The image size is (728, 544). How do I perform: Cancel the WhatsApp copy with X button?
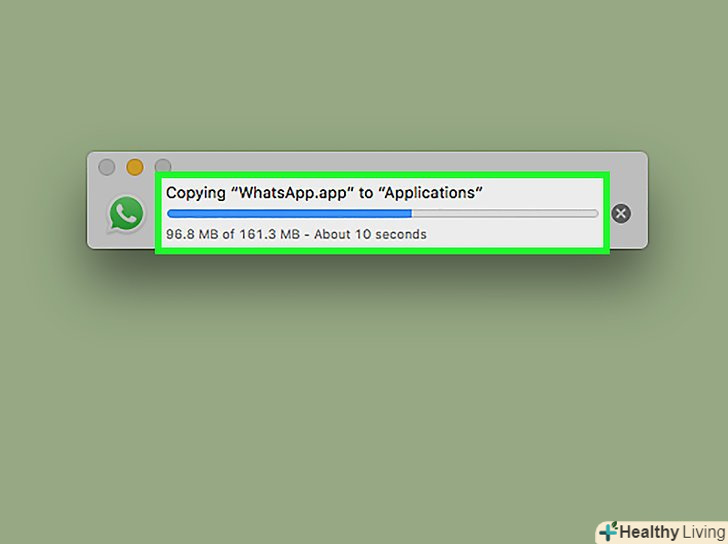[621, 214]
